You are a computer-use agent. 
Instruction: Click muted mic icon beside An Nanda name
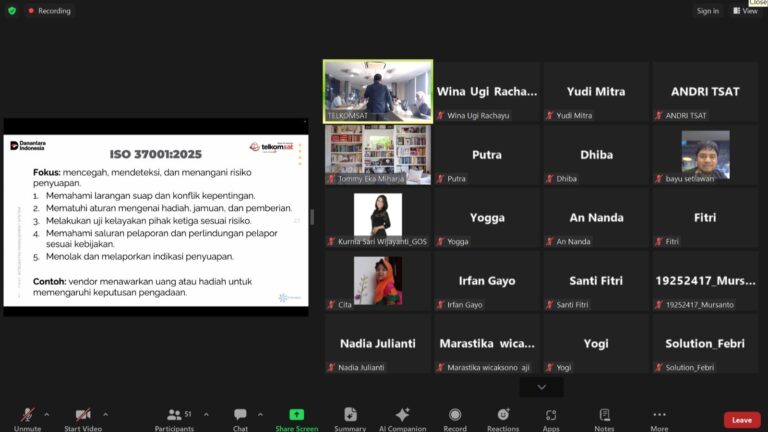[x=550, y=241]
